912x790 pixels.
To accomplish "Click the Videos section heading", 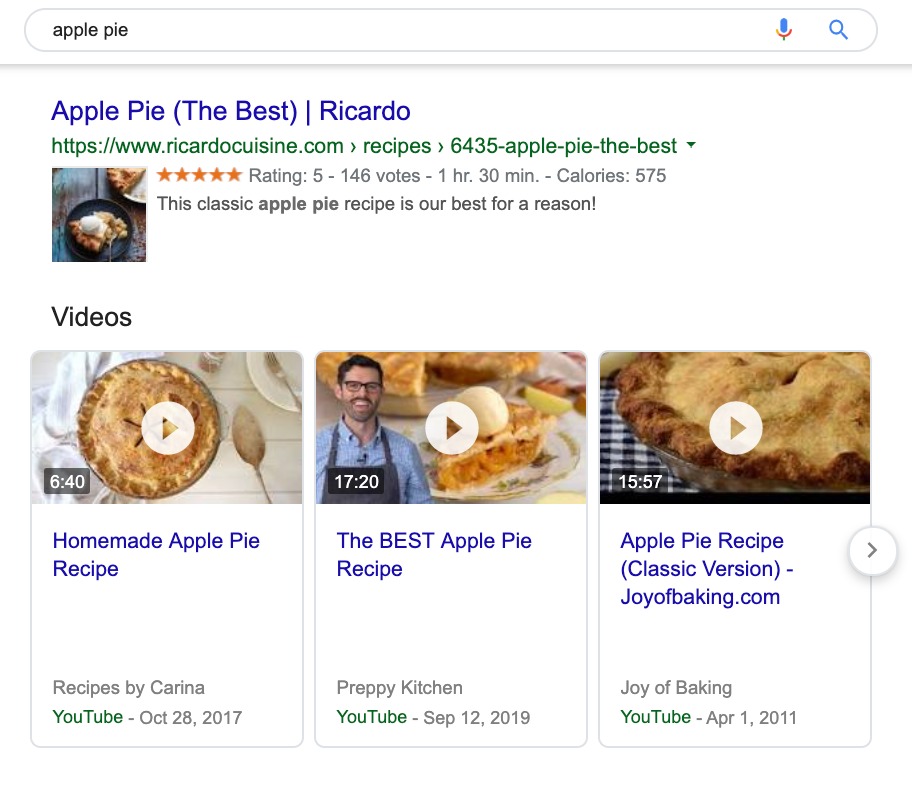I will pos(91,317).
